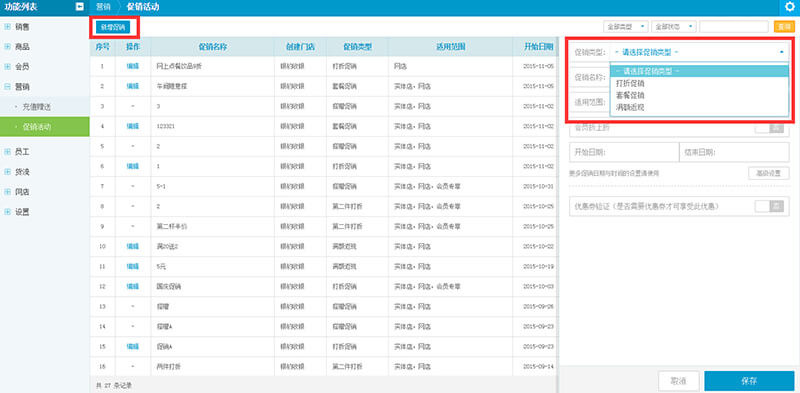Expand the 货流 menu group

(7, 172)
